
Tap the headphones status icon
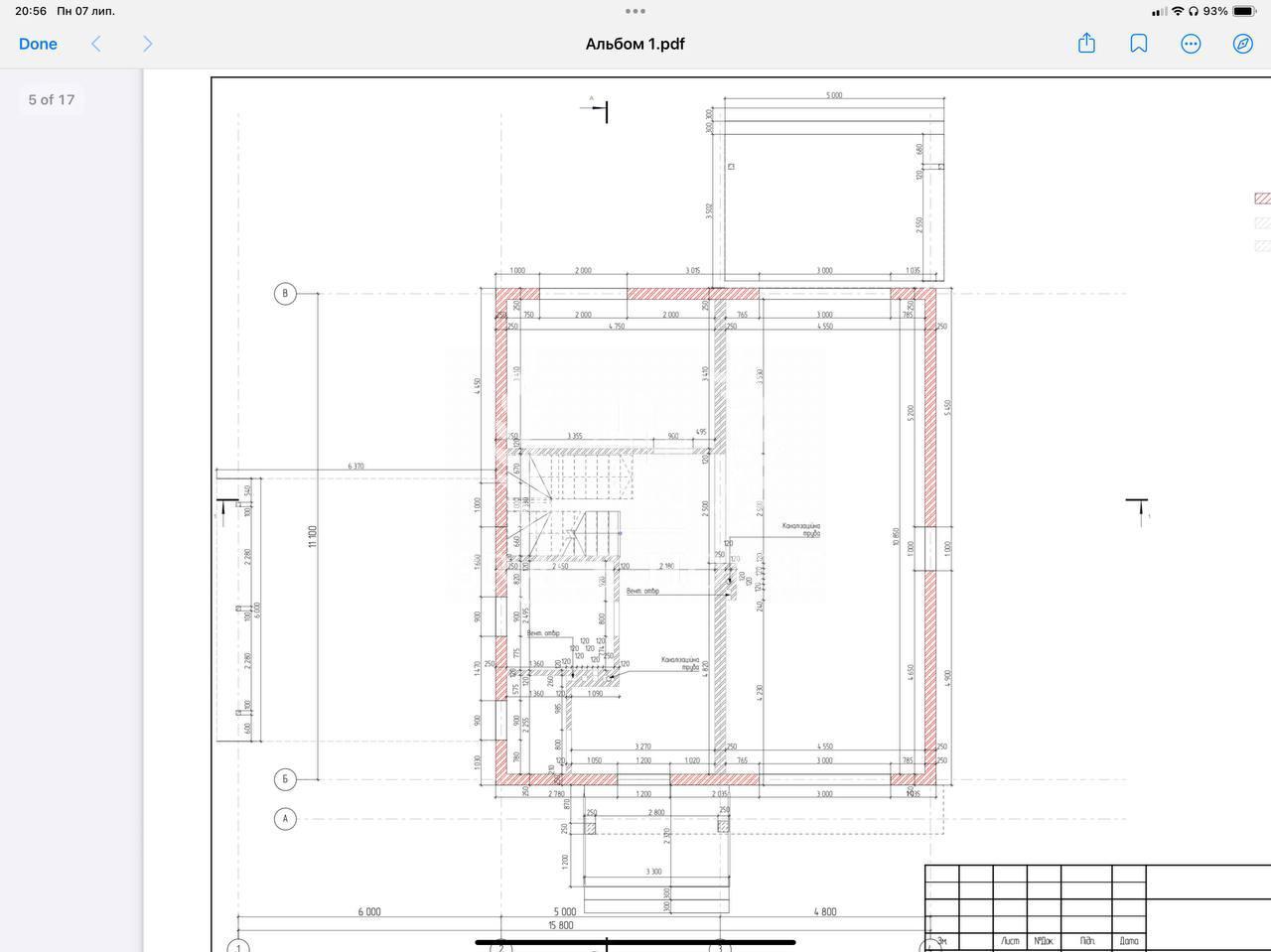coord(1194,11)
